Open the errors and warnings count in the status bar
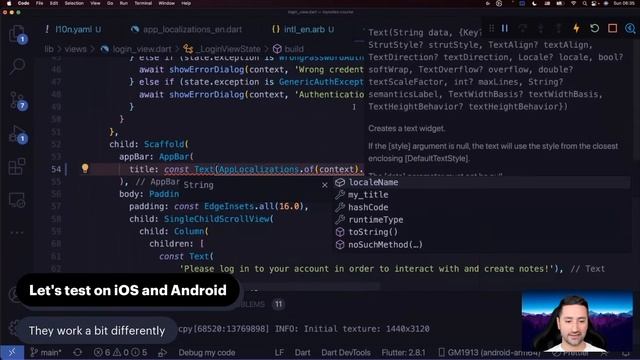The width and height of the screenshot is (640, 360). pos(120,352)
